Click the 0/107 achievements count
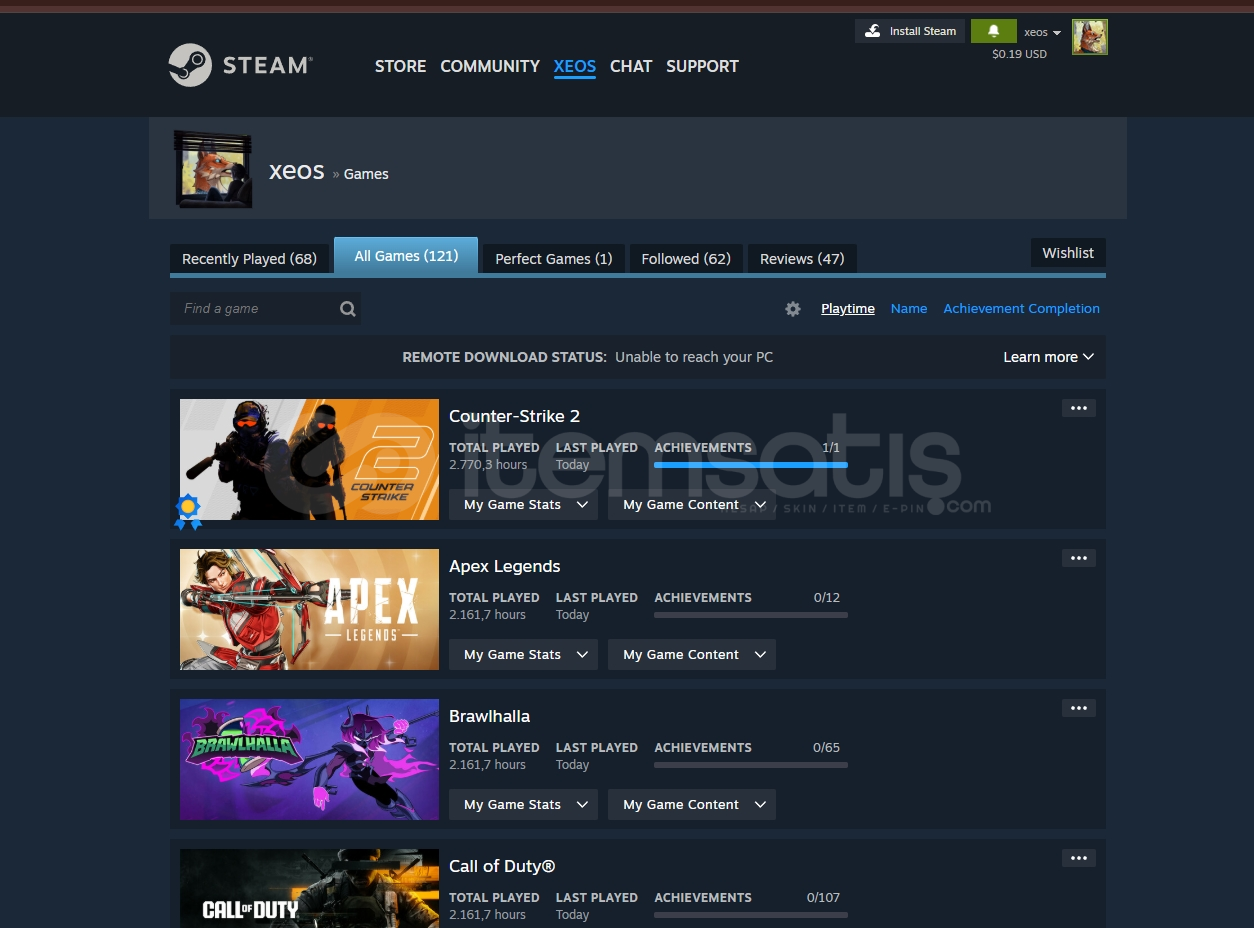 pyautogui.click(x=823, y=897)
